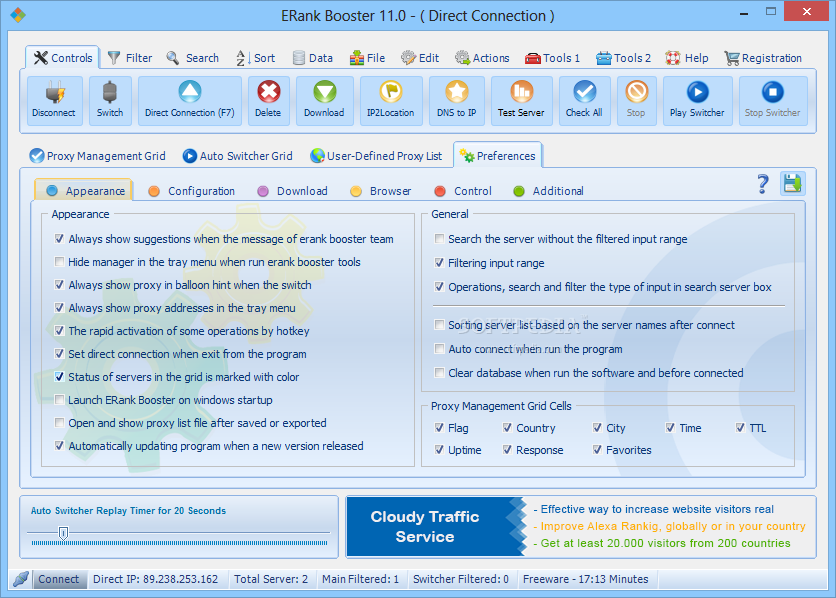This screenshot has height=598, width=836.
Task: Click the blue question mark help icon
Action: 763,184
